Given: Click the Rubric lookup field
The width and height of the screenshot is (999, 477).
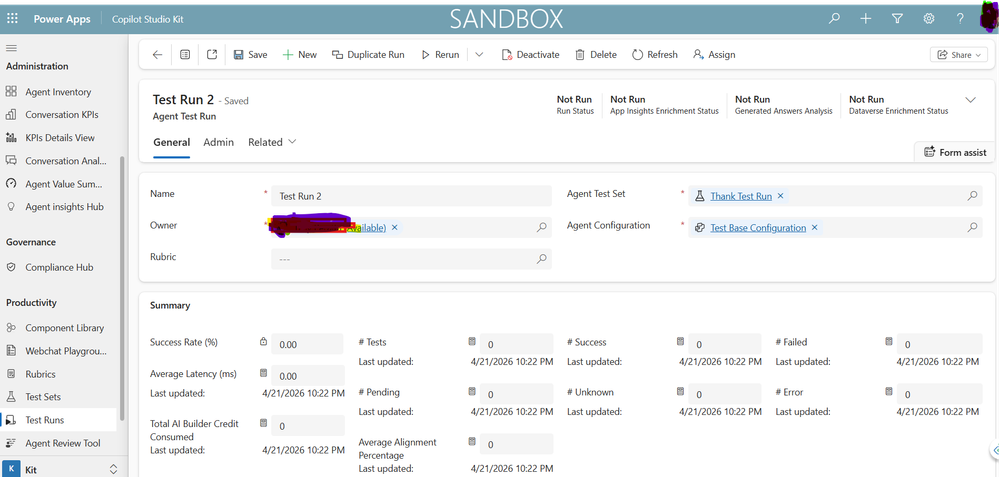Looking at the screenshot, I should [x=412, y=259].
